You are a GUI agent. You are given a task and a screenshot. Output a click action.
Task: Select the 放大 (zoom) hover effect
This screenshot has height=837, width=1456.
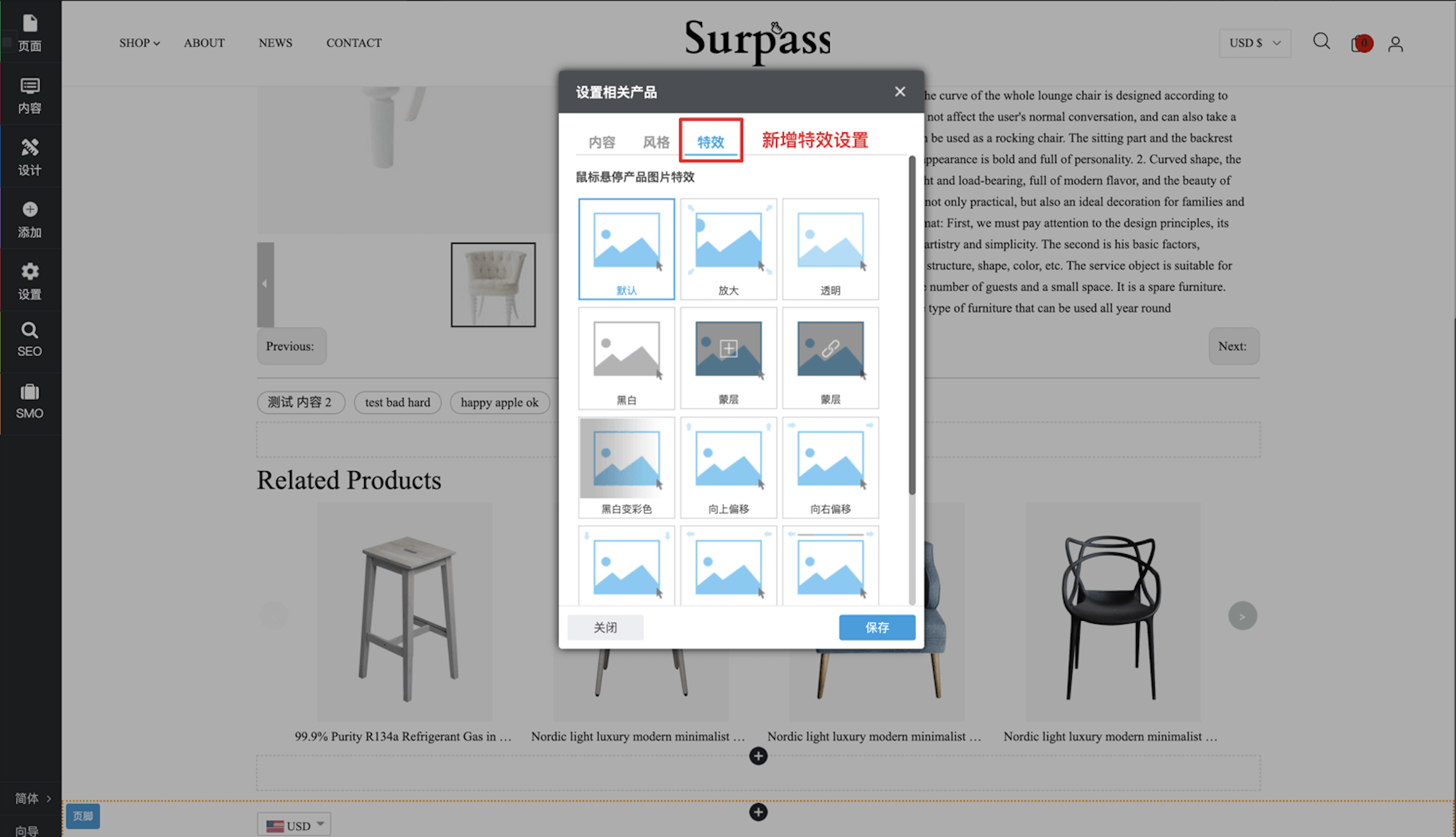[x=729, y=248]
